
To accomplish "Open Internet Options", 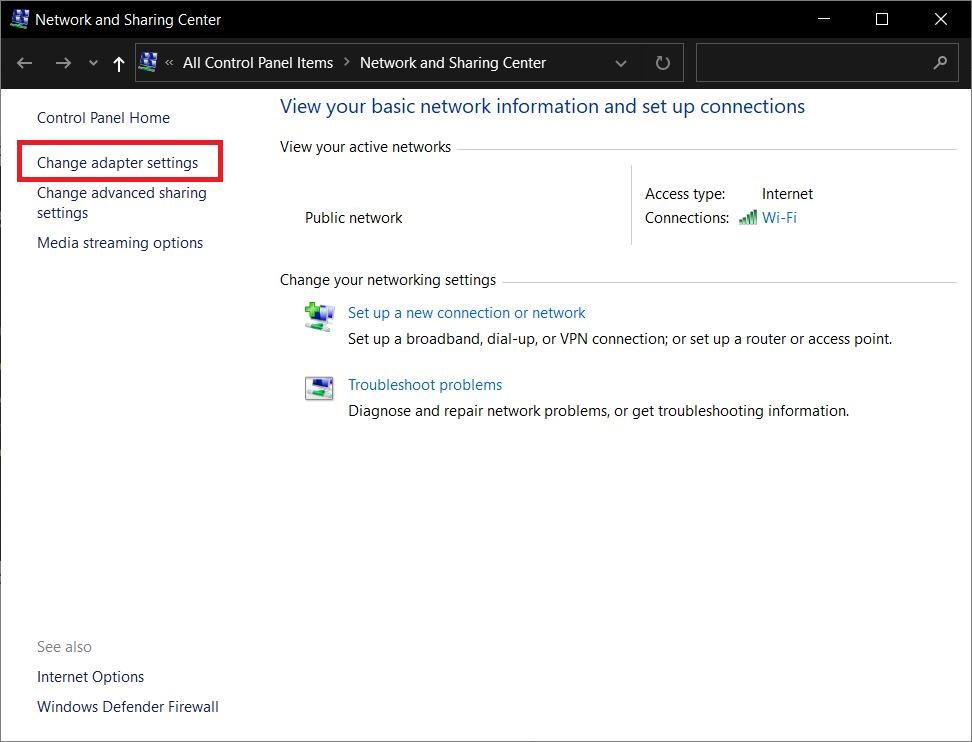I will point(91,677).
